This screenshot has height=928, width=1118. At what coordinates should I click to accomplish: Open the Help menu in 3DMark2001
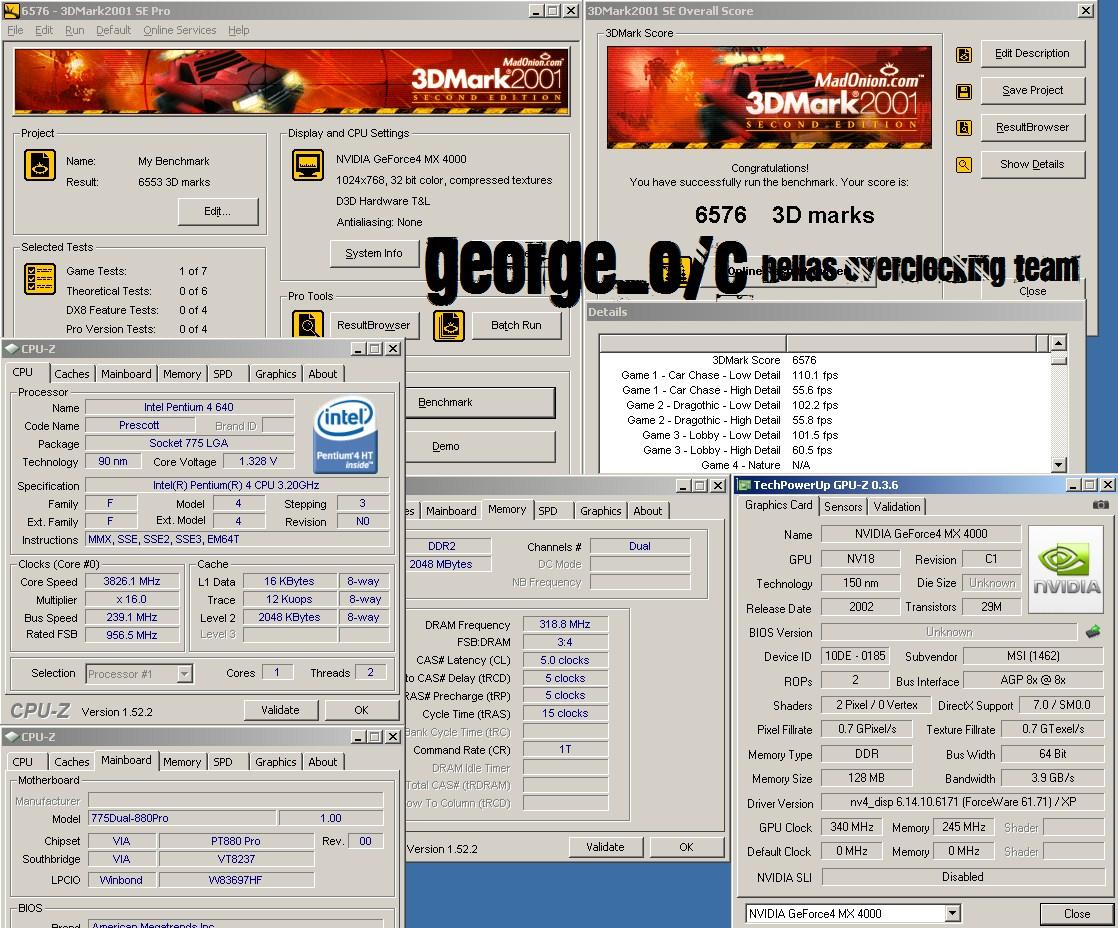[239, 30]
